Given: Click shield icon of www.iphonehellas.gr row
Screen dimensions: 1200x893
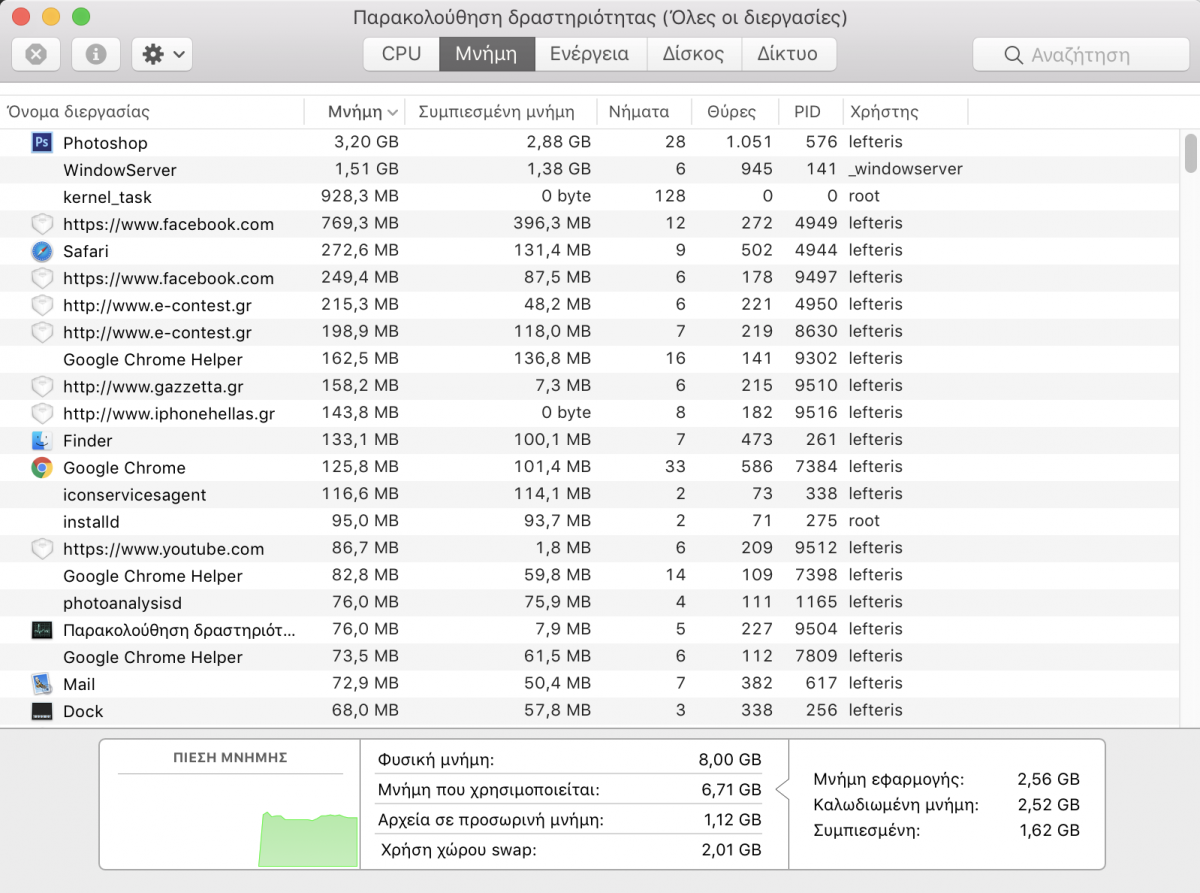Looking at the screenshot, I should 41,412.
